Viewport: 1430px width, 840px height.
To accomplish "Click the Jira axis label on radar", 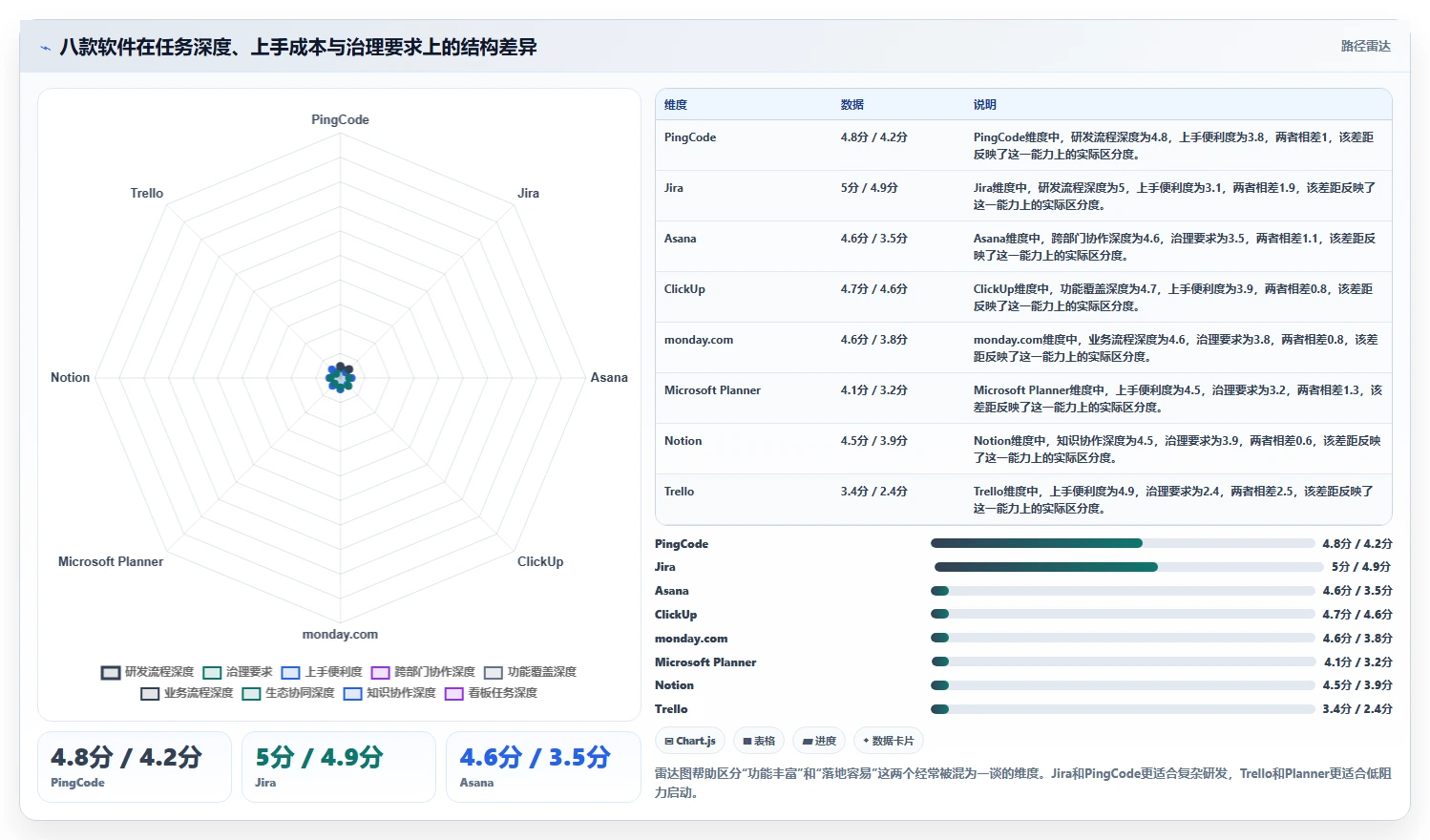I will click(528, 193).
